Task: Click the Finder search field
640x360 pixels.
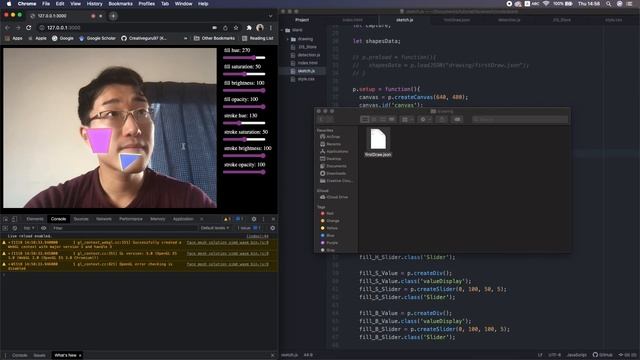Action: click(x=520, y=119)
